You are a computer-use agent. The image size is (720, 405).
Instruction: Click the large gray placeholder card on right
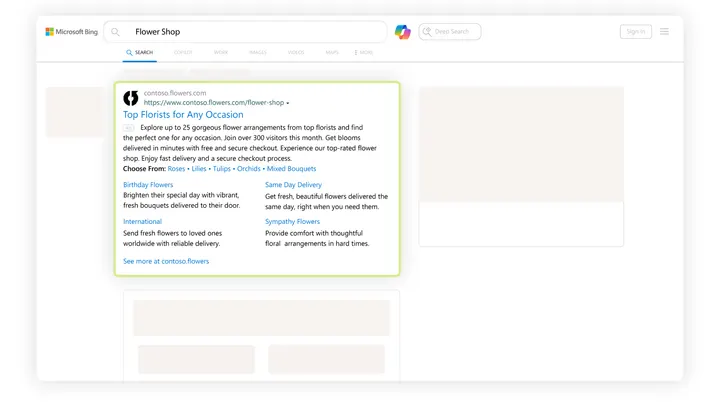521,166
